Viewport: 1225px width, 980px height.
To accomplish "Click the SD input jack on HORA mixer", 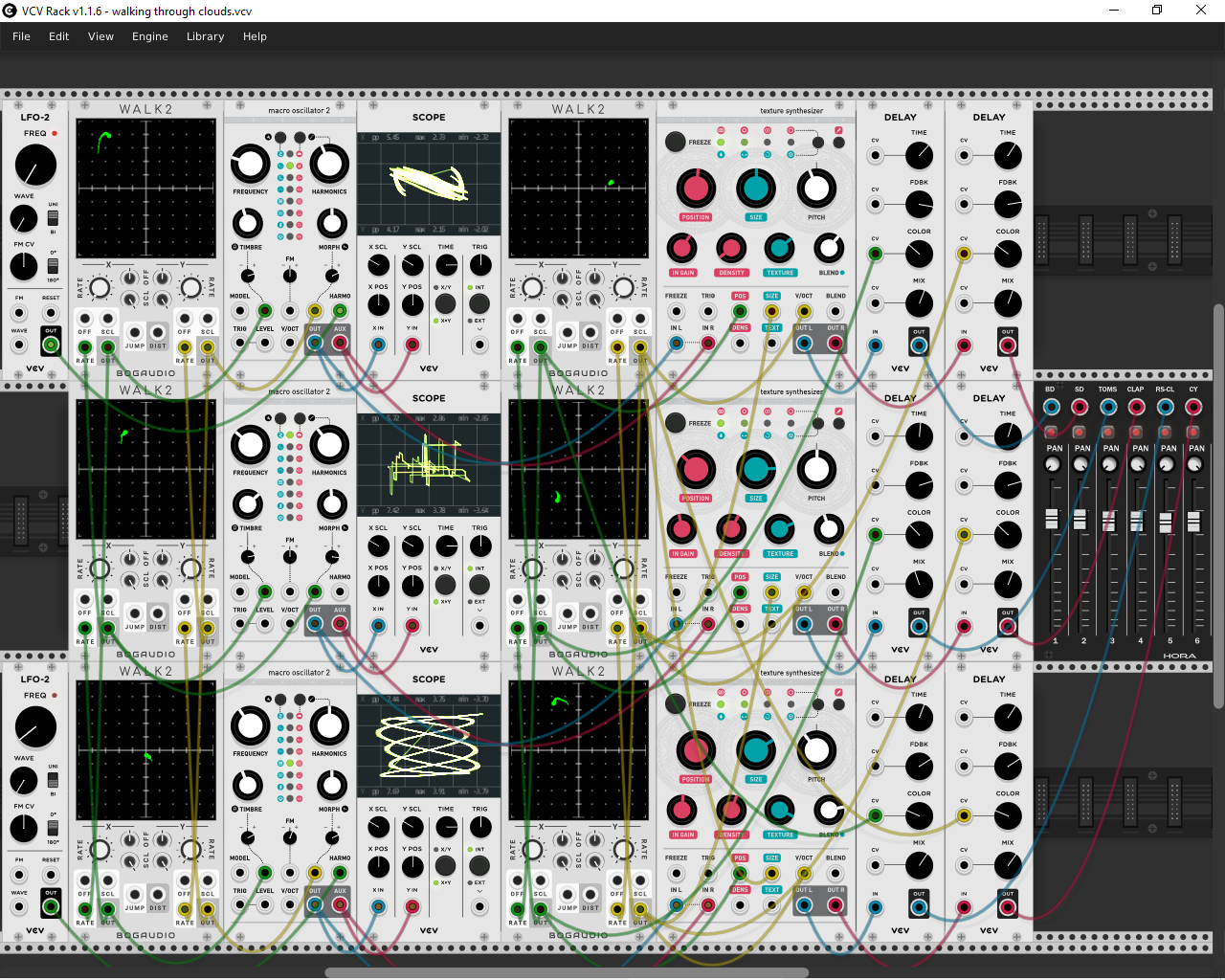I will (x=1080, y=407).
